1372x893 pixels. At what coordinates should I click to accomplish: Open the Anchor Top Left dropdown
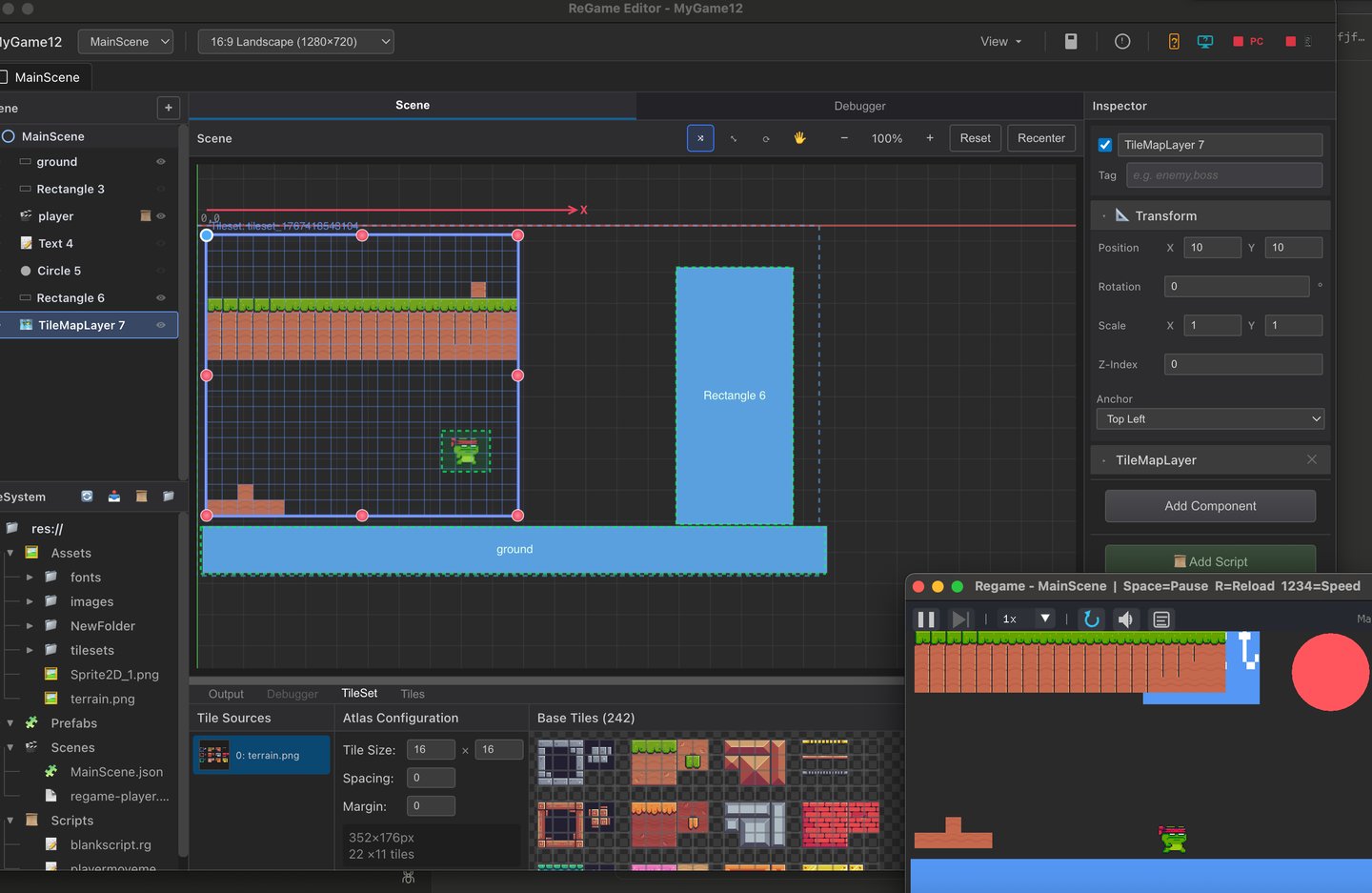tap(1210, 419)
